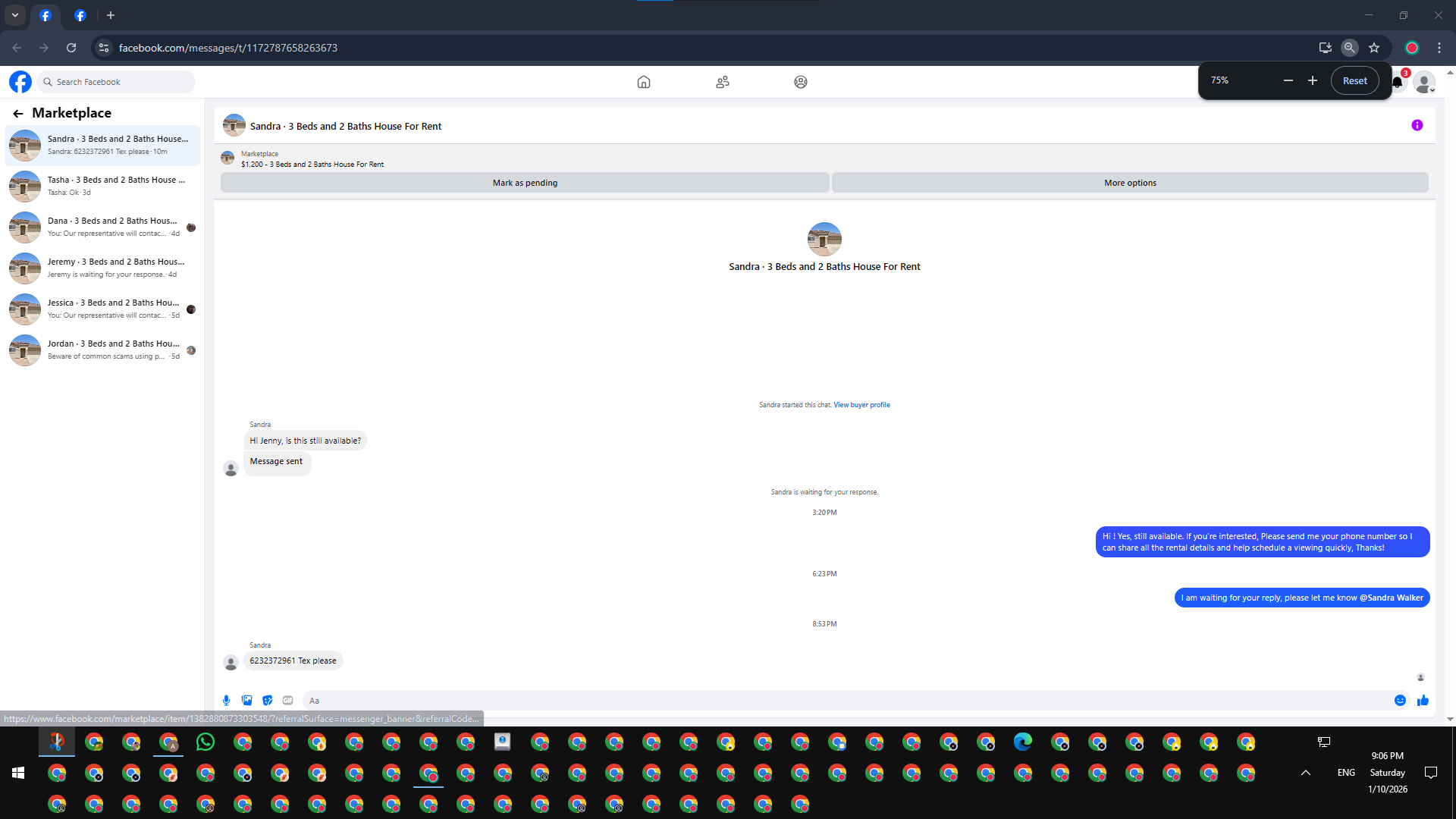Click the voice clip microphone icon
Image resolution: width=1456 pixels, height=819 pixels.
226,701
